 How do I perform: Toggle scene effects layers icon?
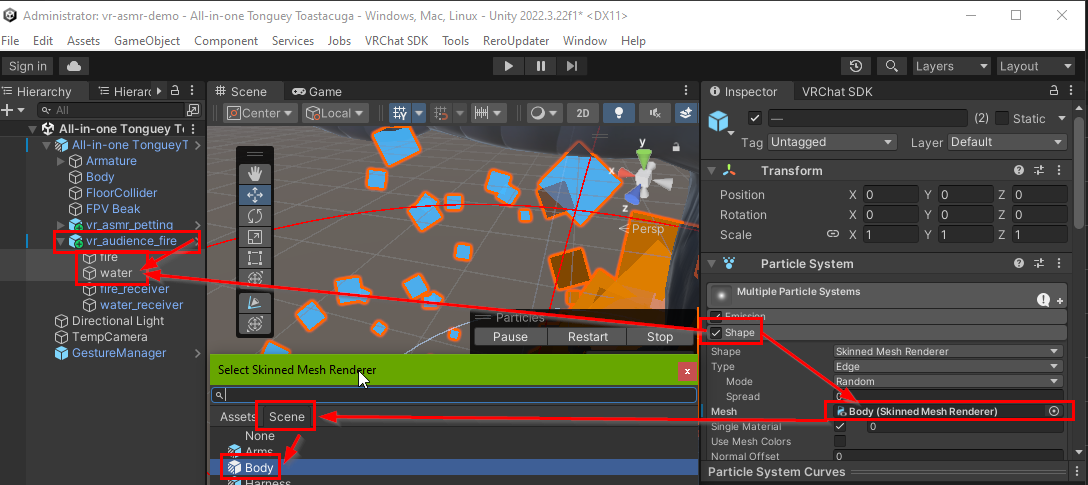click(x=685, y=112)
